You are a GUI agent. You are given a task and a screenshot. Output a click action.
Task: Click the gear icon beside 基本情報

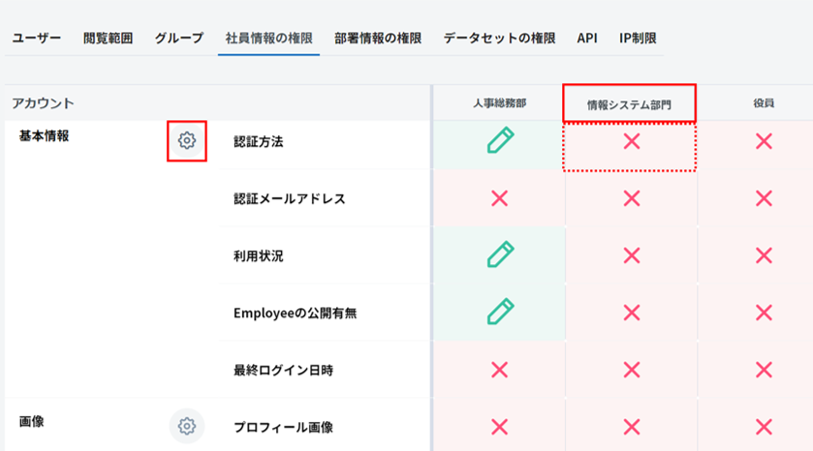click(186, 141)
